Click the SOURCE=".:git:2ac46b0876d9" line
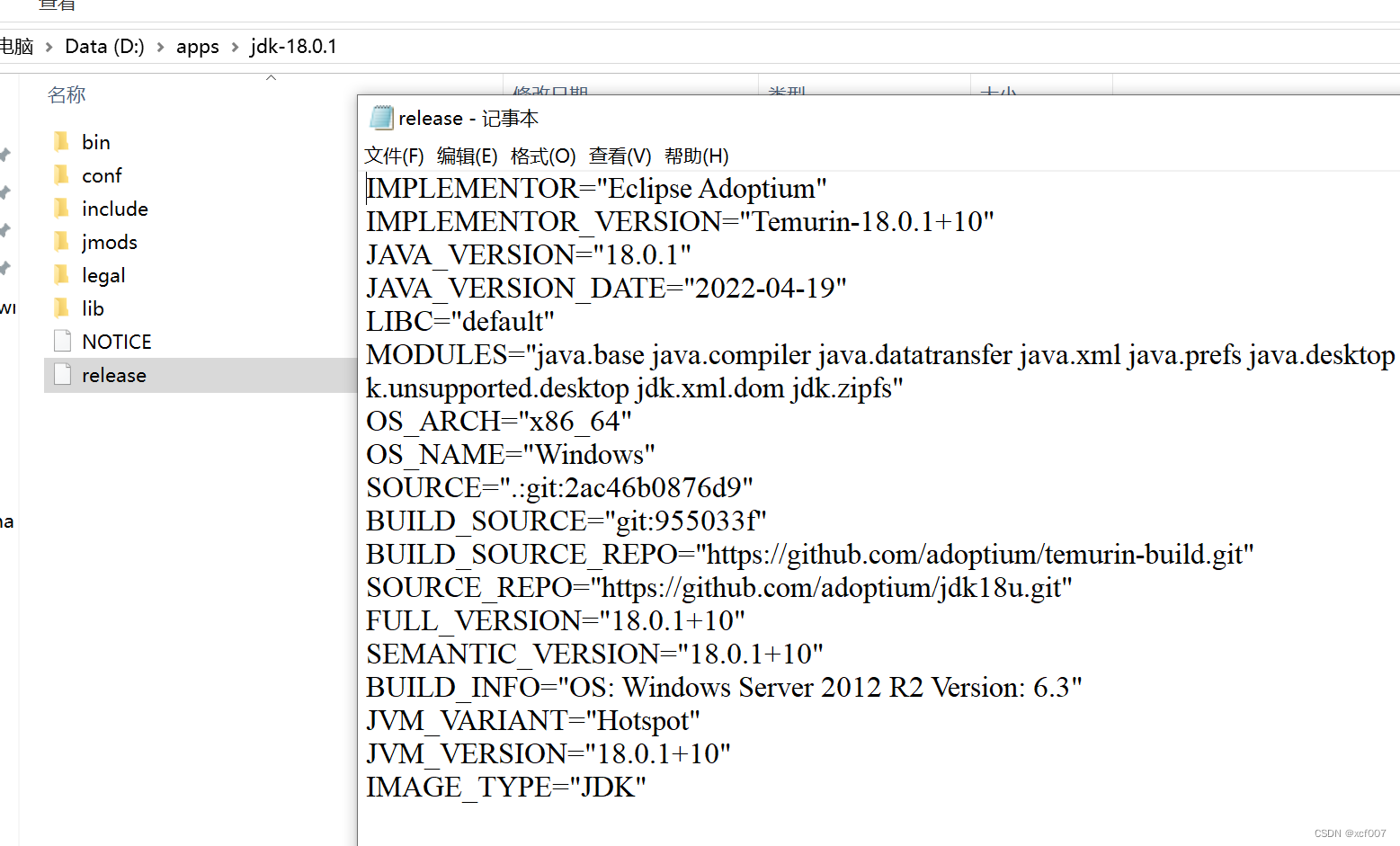 559,488
